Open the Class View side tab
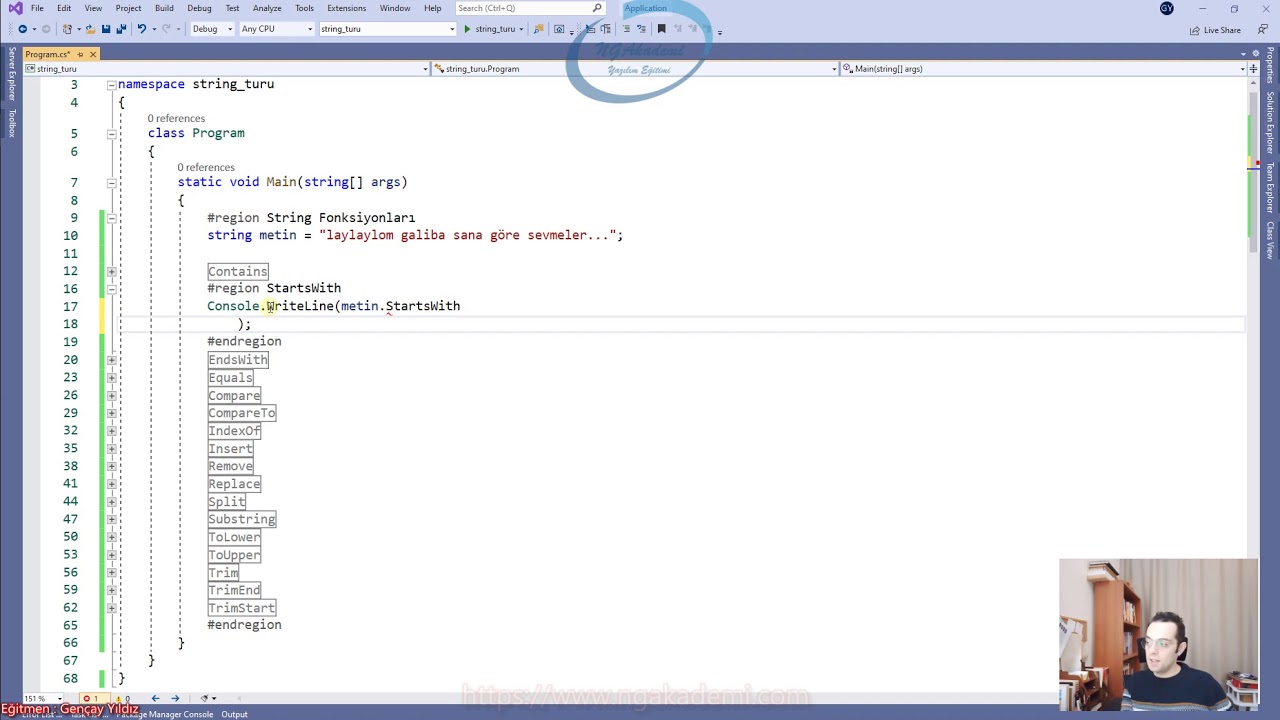This screenshot has width=1280, height=720. (x=1270, y=239)
